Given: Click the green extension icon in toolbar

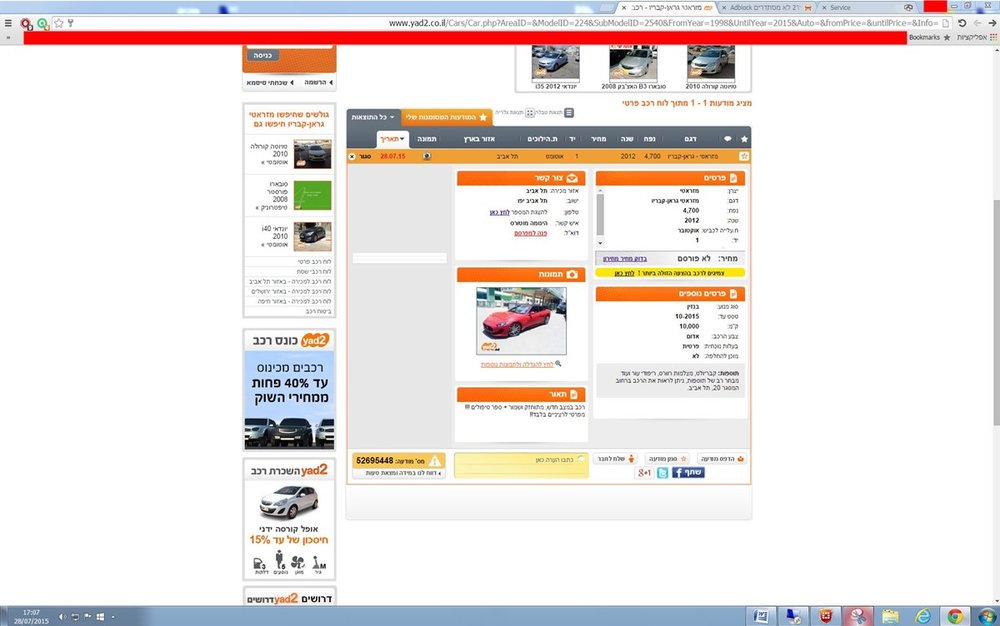Looking at the screenshot, I should pos(43,24).
